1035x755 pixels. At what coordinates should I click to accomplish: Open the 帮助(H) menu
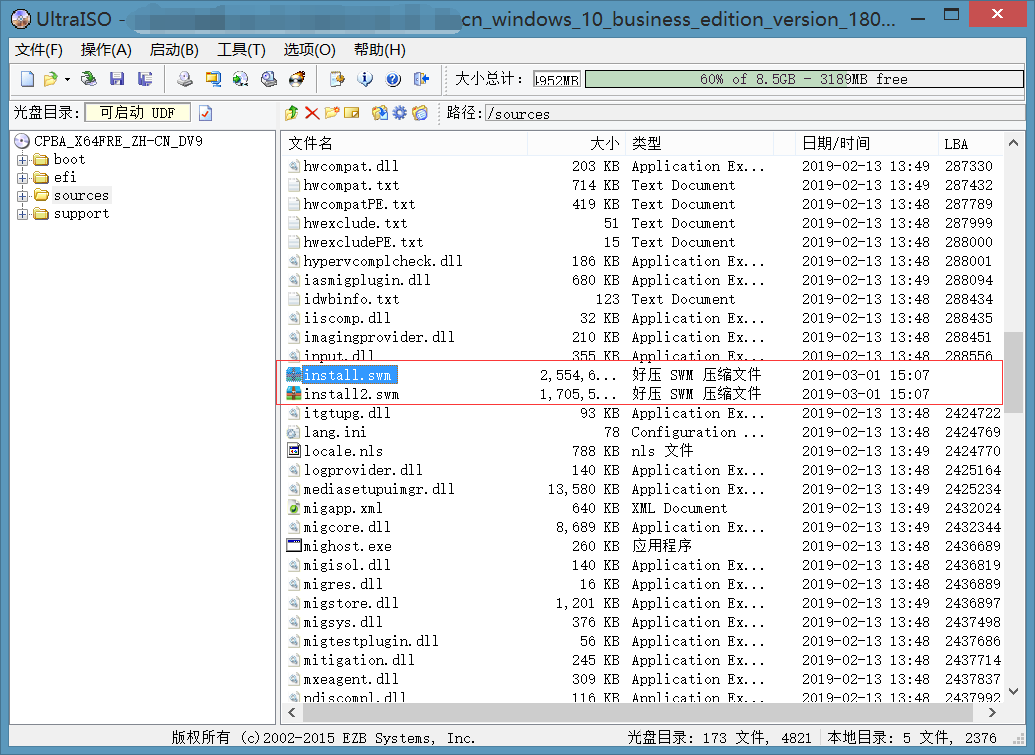pyautogui.click(x=380, y=49)
